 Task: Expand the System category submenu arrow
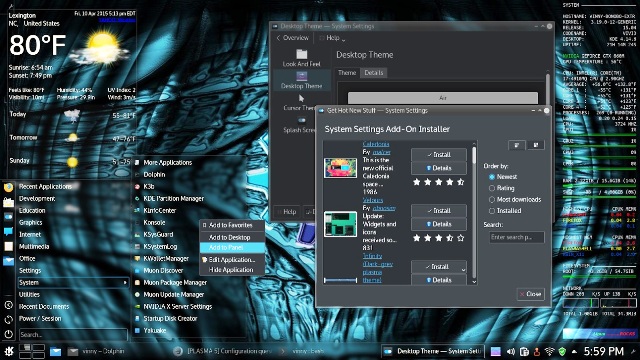point(125,282)
